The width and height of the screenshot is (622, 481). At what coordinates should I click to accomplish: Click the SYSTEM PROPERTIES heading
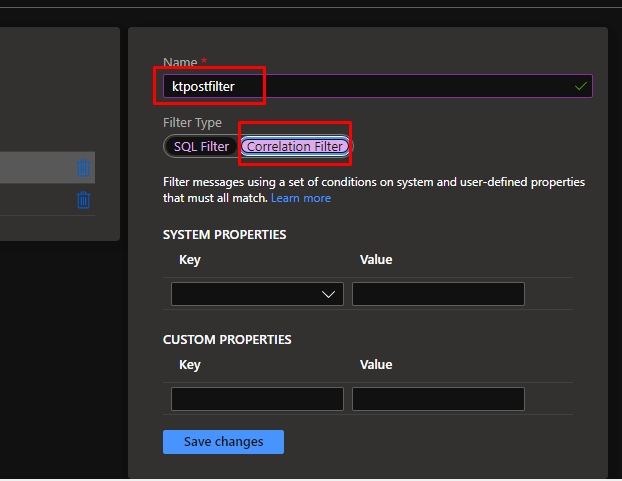[225, 235]
